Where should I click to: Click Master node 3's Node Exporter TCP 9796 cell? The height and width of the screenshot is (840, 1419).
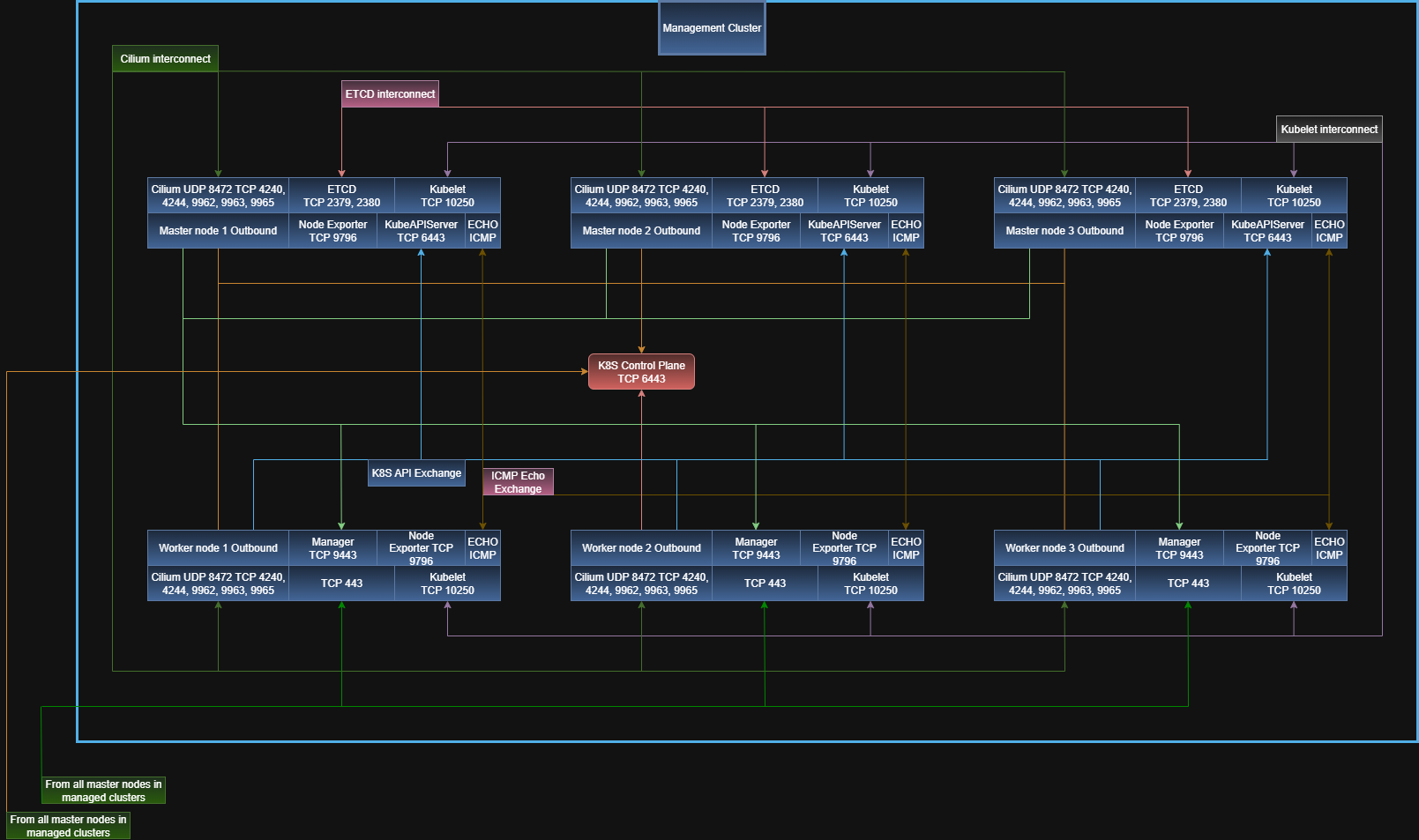pos(1179,231)
